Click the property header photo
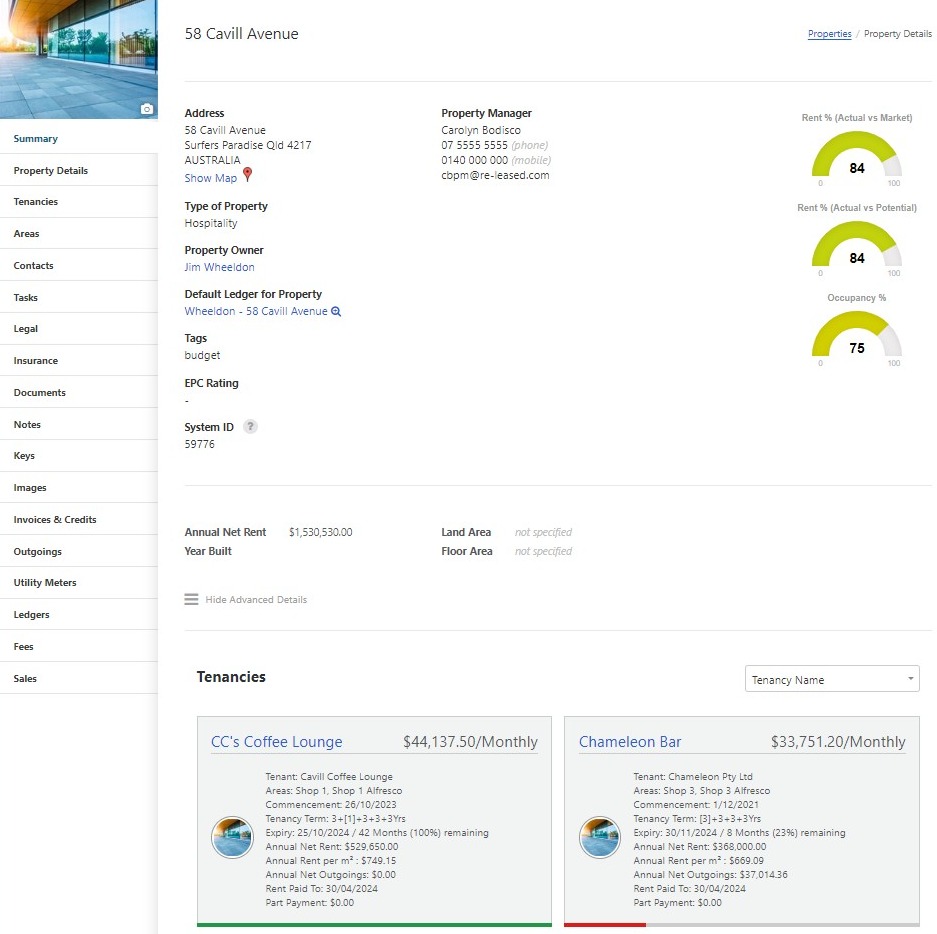937x934 pixels. pos(79,59)
